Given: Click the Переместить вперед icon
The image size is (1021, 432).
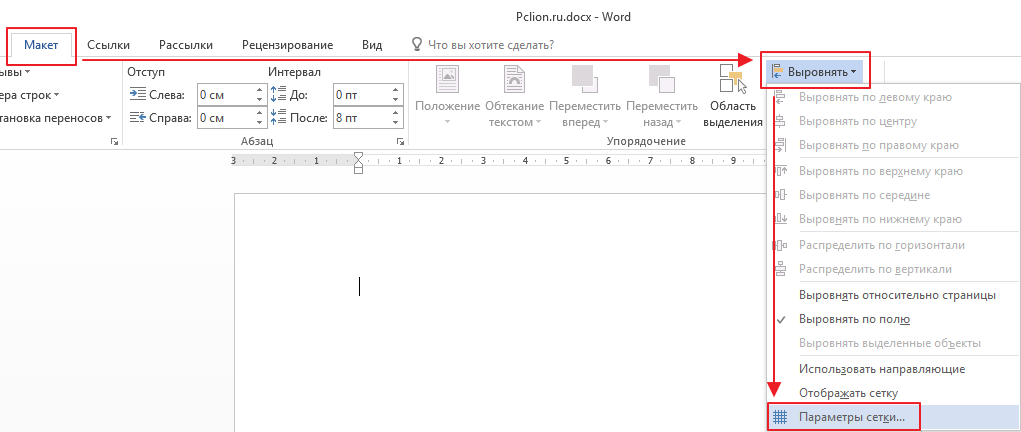Looking at the screenshot, I should pyautogui.click(x=582, y=80).
